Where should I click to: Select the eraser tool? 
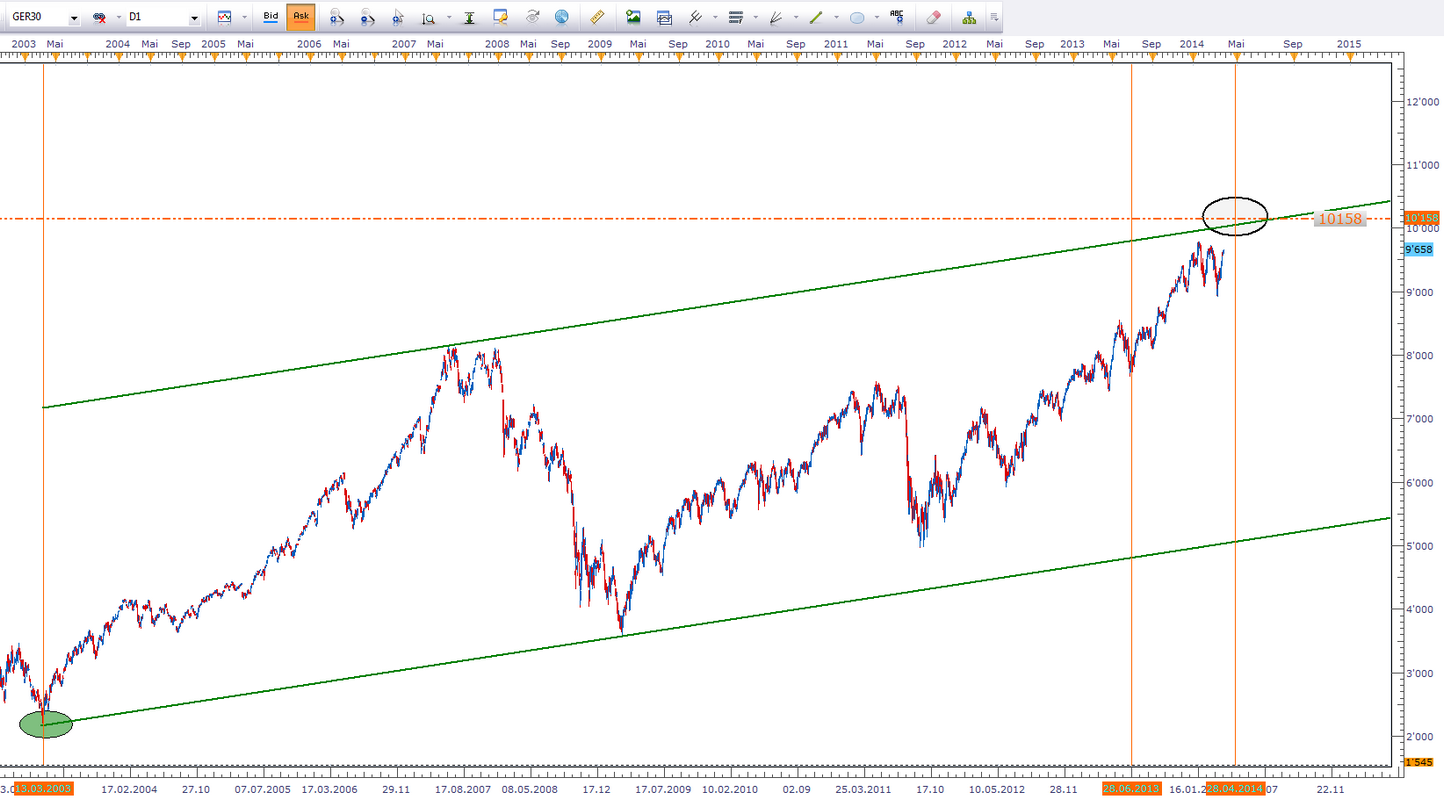(933, 17)
